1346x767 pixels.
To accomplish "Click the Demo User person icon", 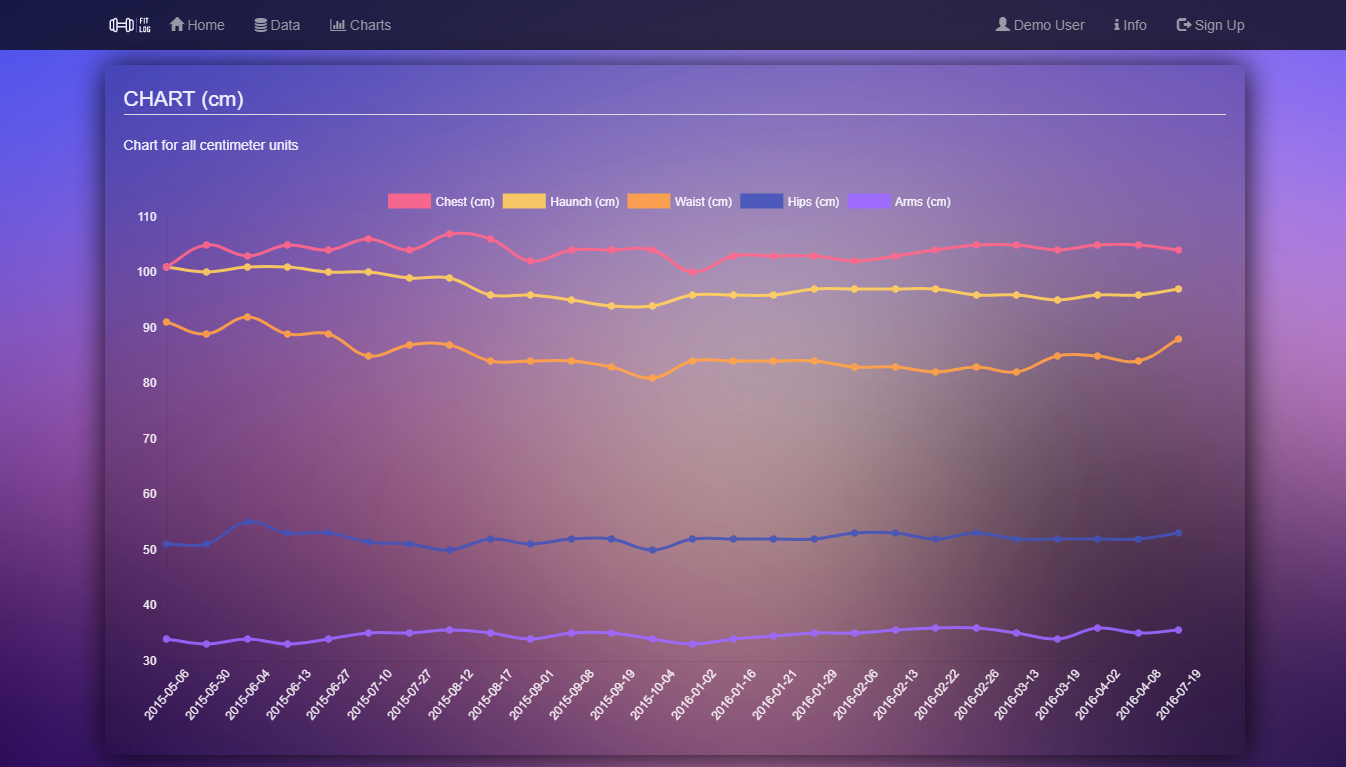I will point(1002,24).
